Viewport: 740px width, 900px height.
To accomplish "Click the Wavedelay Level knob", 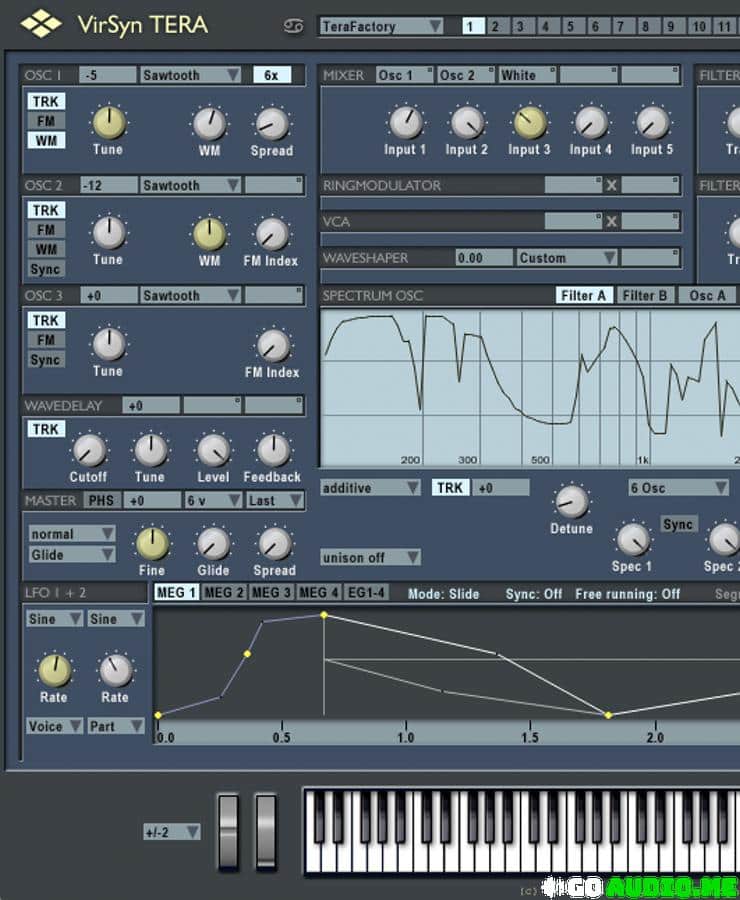I will (213, 450).
